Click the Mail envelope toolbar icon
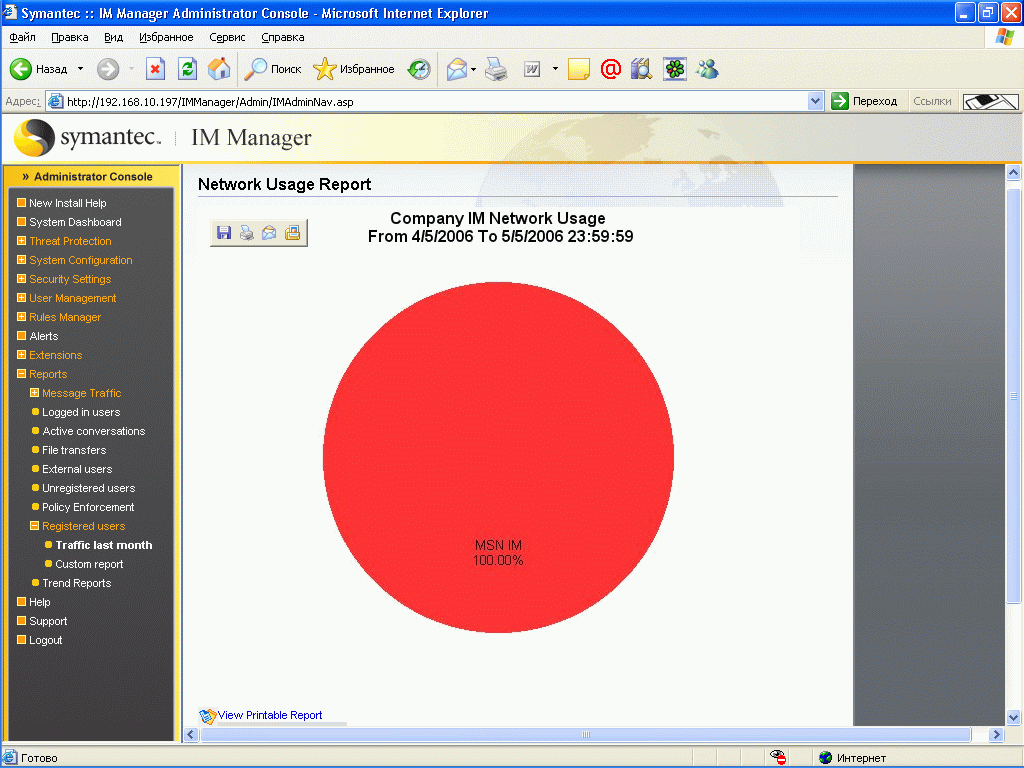 click(457, 69)
